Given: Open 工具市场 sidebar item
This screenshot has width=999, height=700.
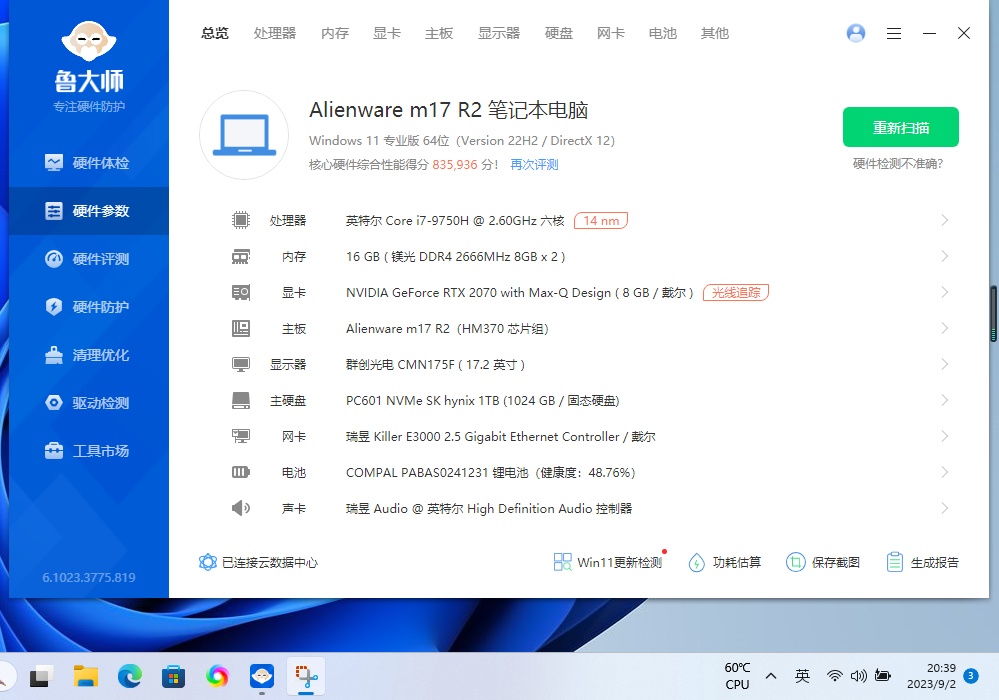Looking at the screenshot, I should [87, 451].
